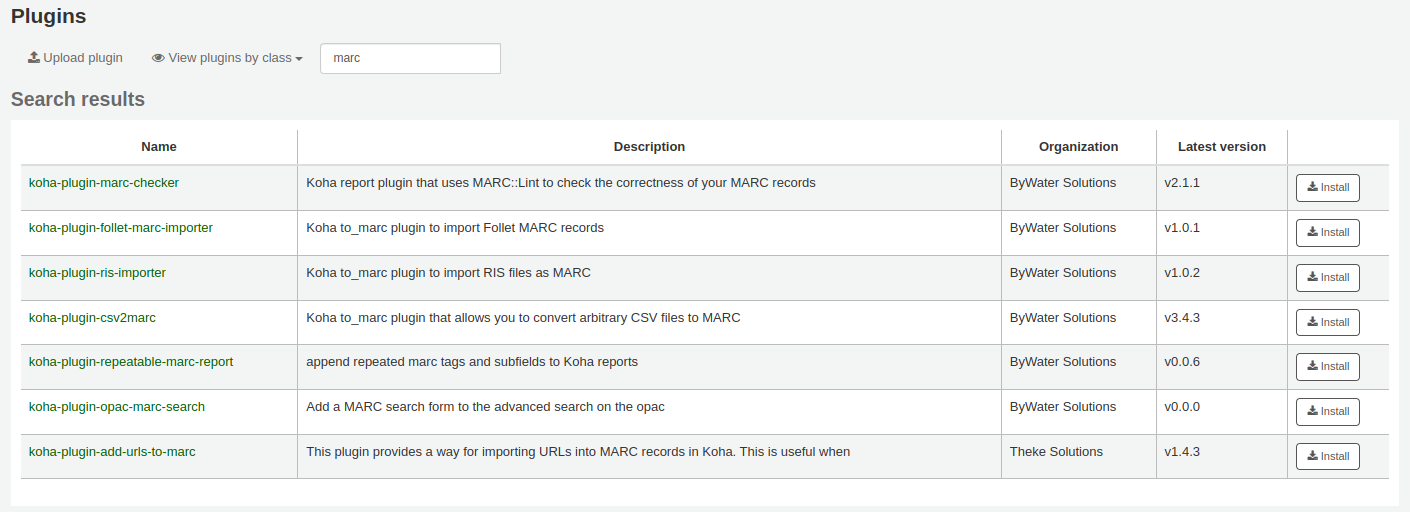Install the koha-plugin-opac-marc-search plugin
1410x512 pixels.
point(1327,412)
